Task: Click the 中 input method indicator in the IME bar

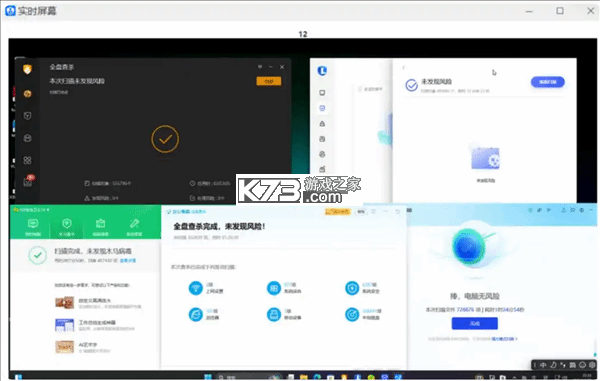Action: 543,365
